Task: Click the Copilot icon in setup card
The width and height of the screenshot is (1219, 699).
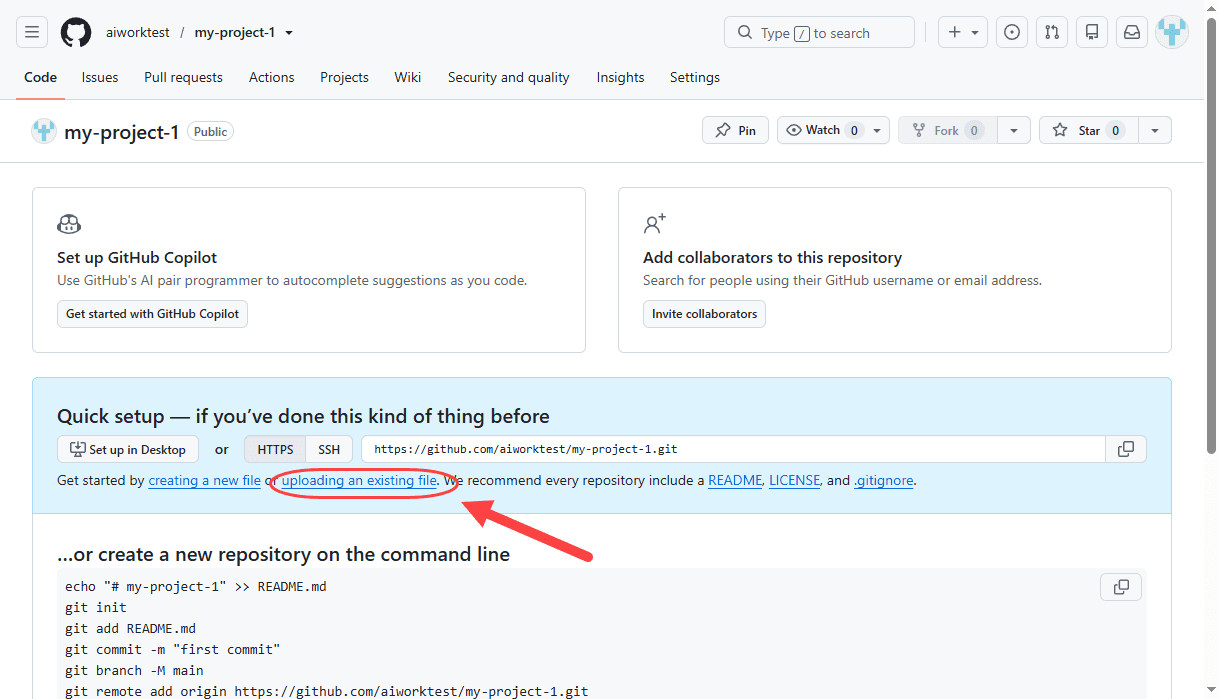Action: [69, 224]
